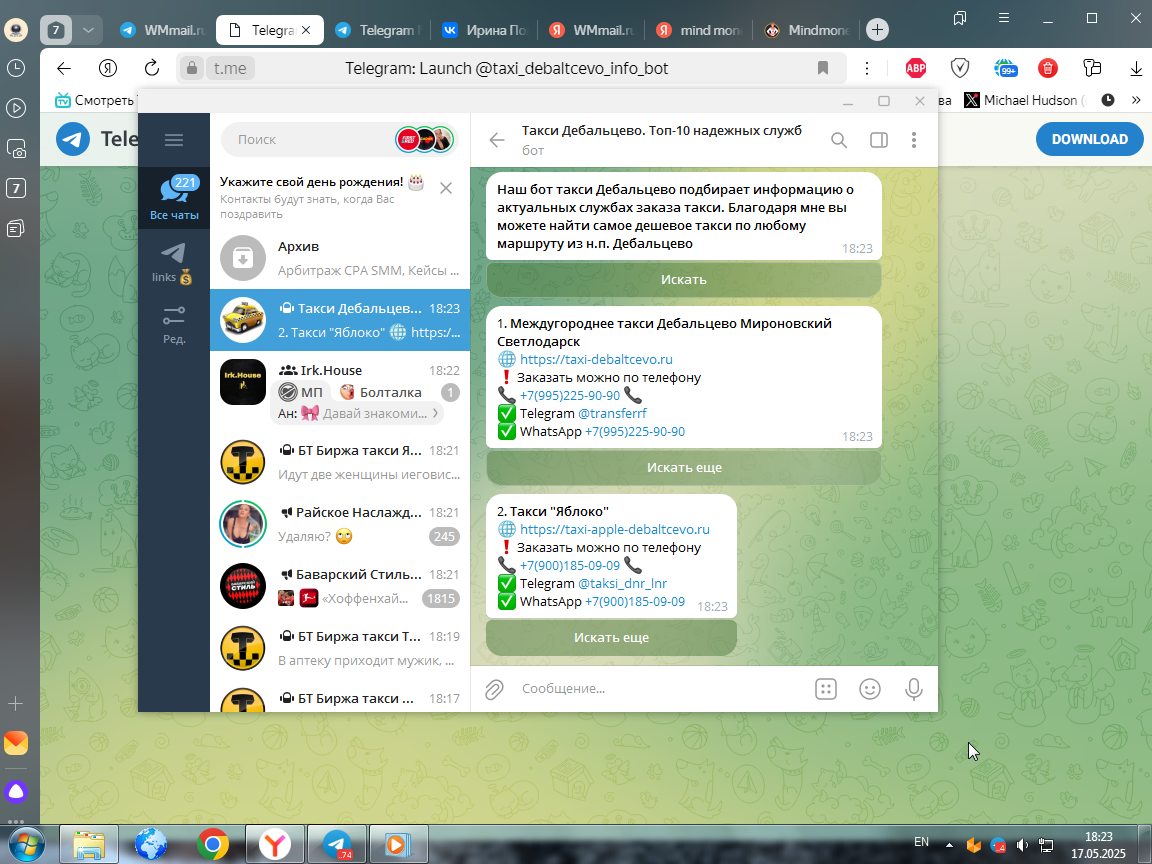The image size is (1152, 864).
Task: Open the taxi-apple-debaltcevo.ru link
Action: (x=614, y=529)
